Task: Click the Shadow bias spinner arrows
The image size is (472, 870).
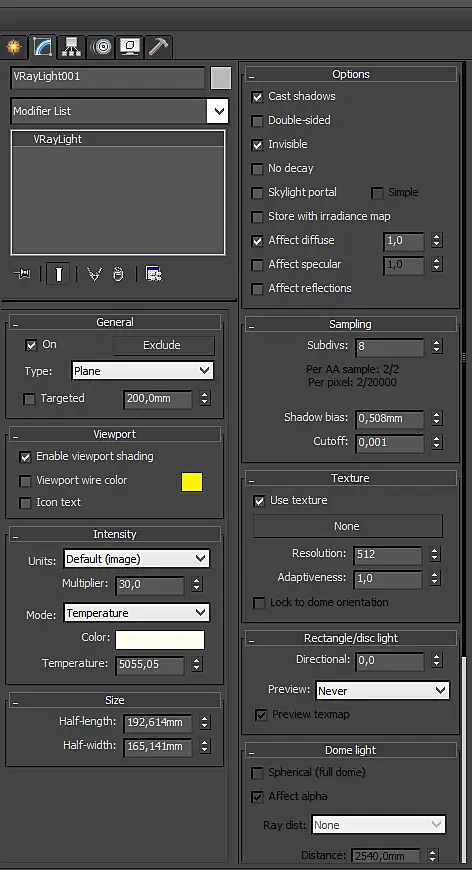Action: [437, 419]
